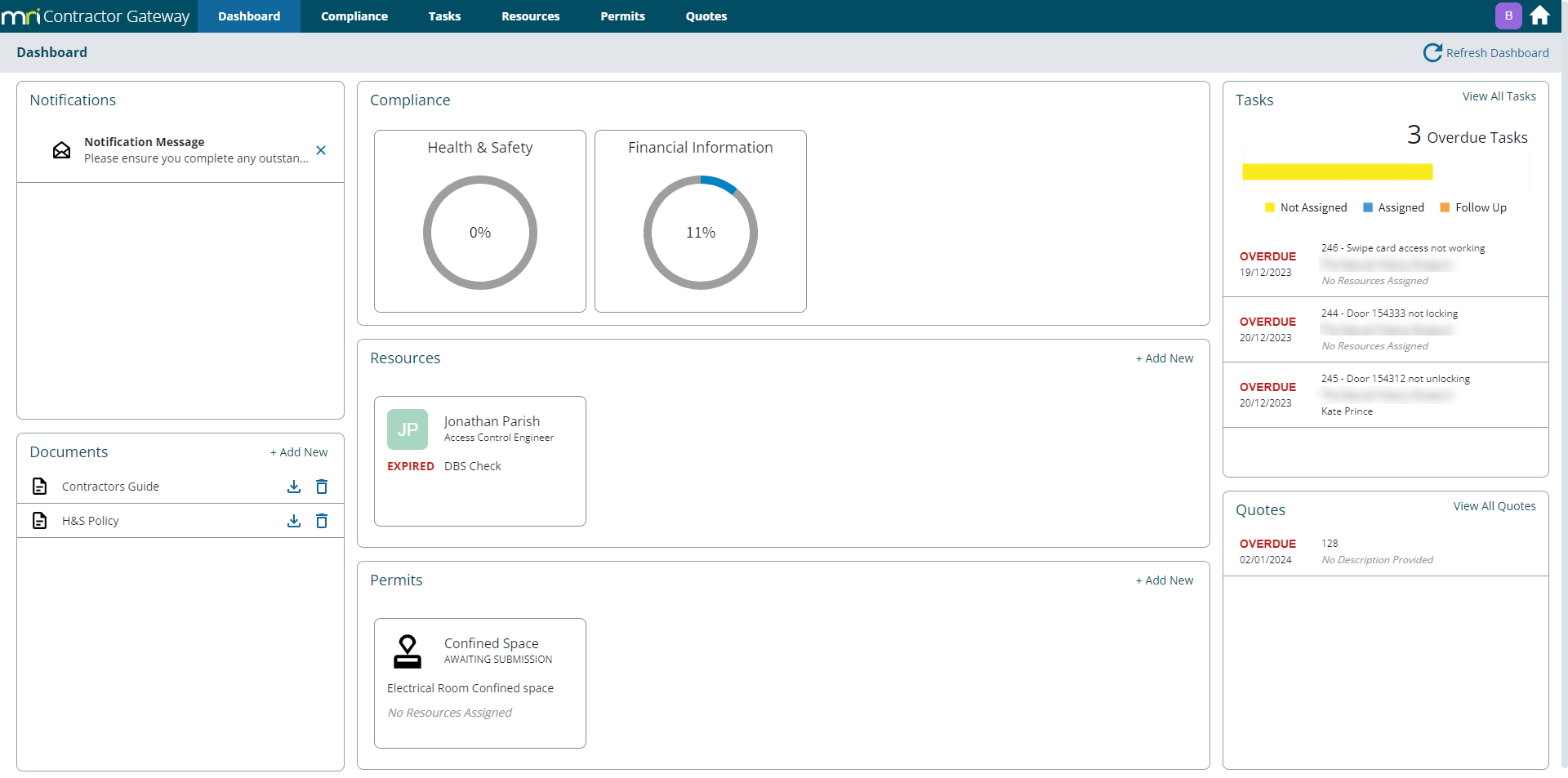Screen dimensions: 1568x778
Task: Open the Financial Information 11% progress ring
Action: click(701, 233)
